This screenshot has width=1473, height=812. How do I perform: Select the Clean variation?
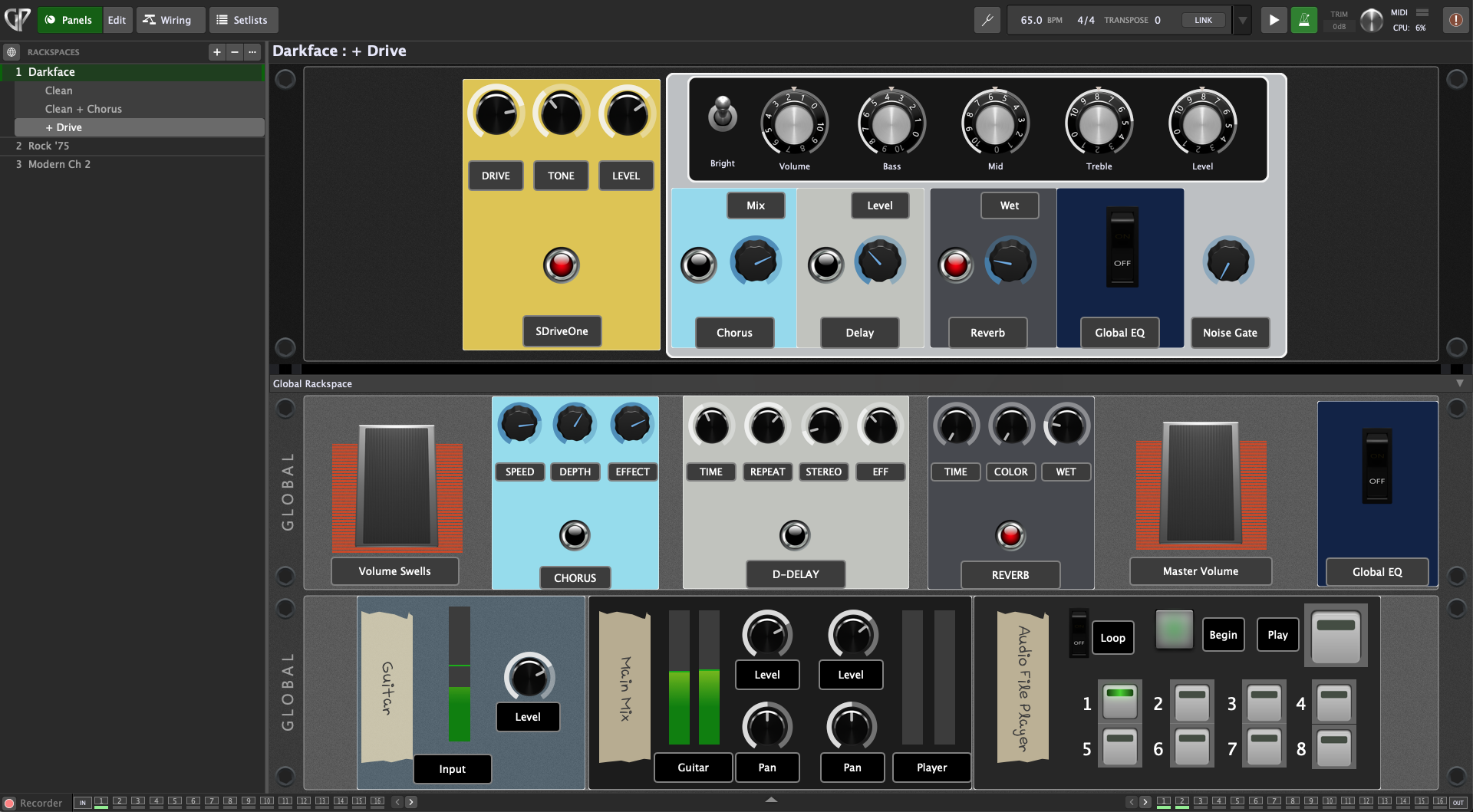pos(140,90)
